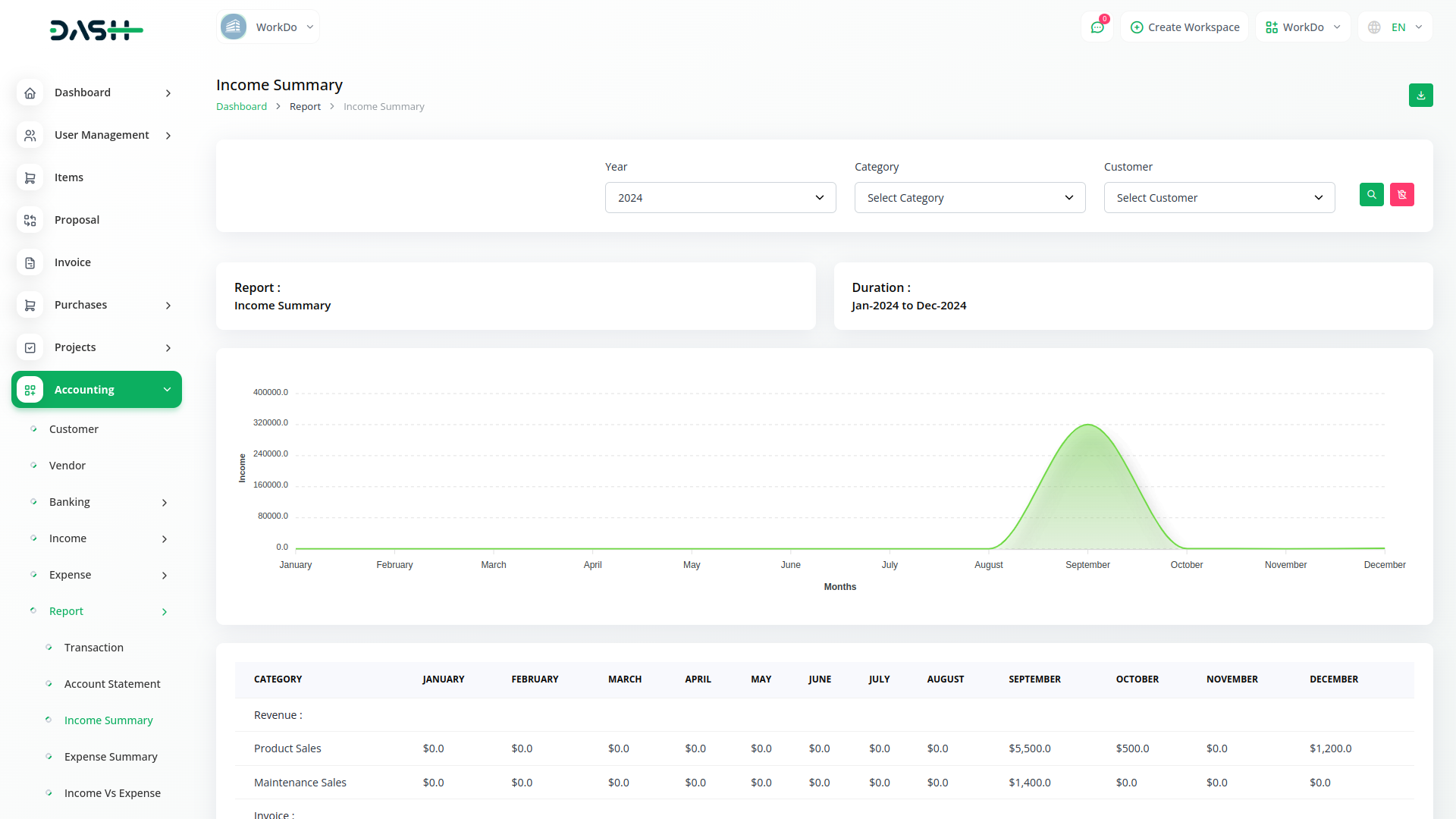Select the Items icon in sidebar
This screenshot has height=819, width=1456.
tap(30, 177)
